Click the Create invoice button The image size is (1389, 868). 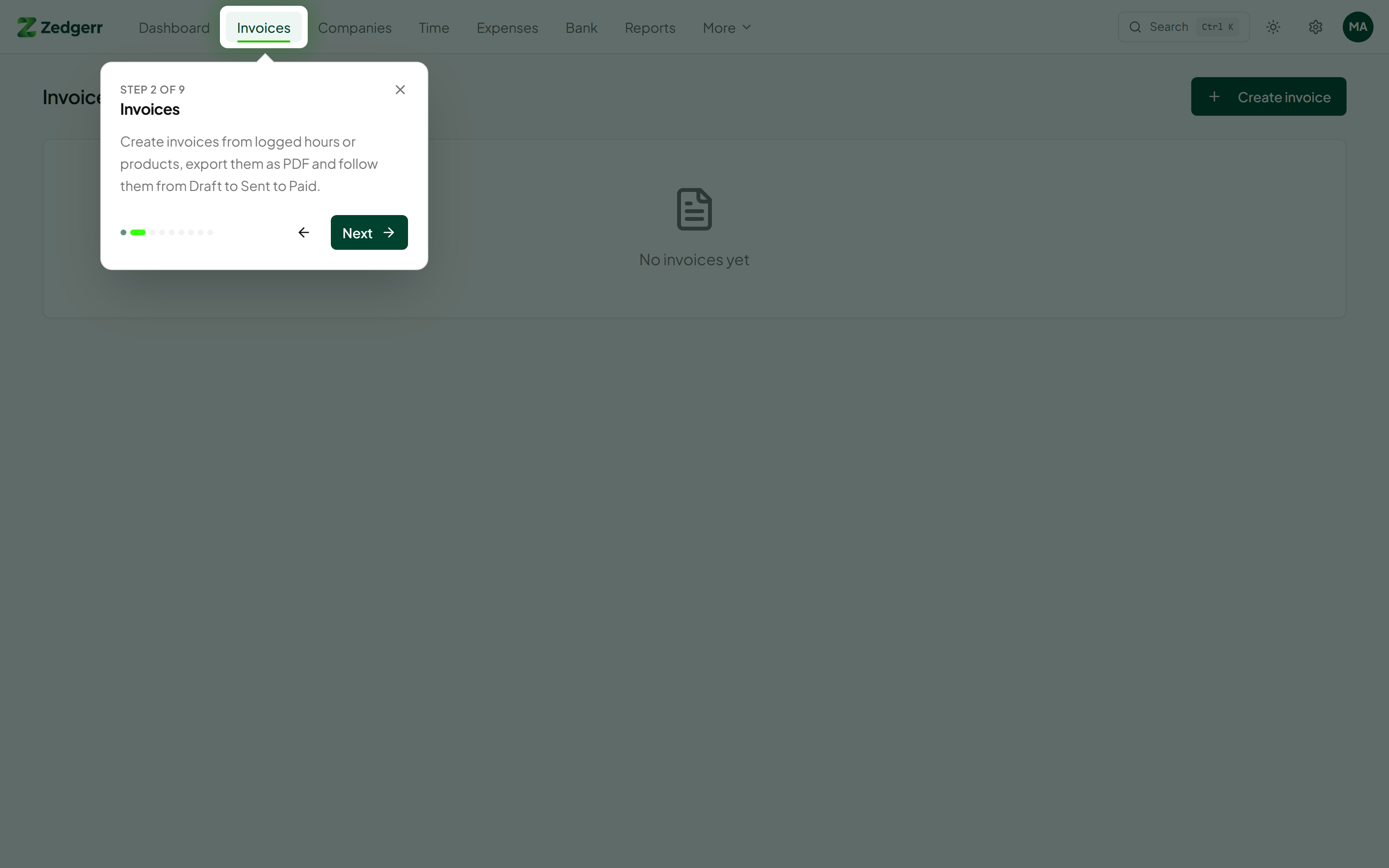coord(1268,96)
